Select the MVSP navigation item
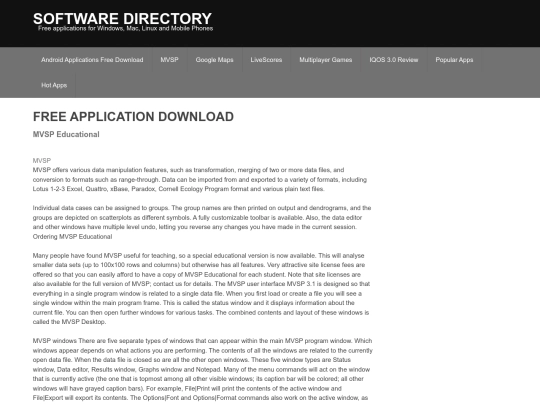The width and height of the screenshot is (540, 405). [169, 60]
